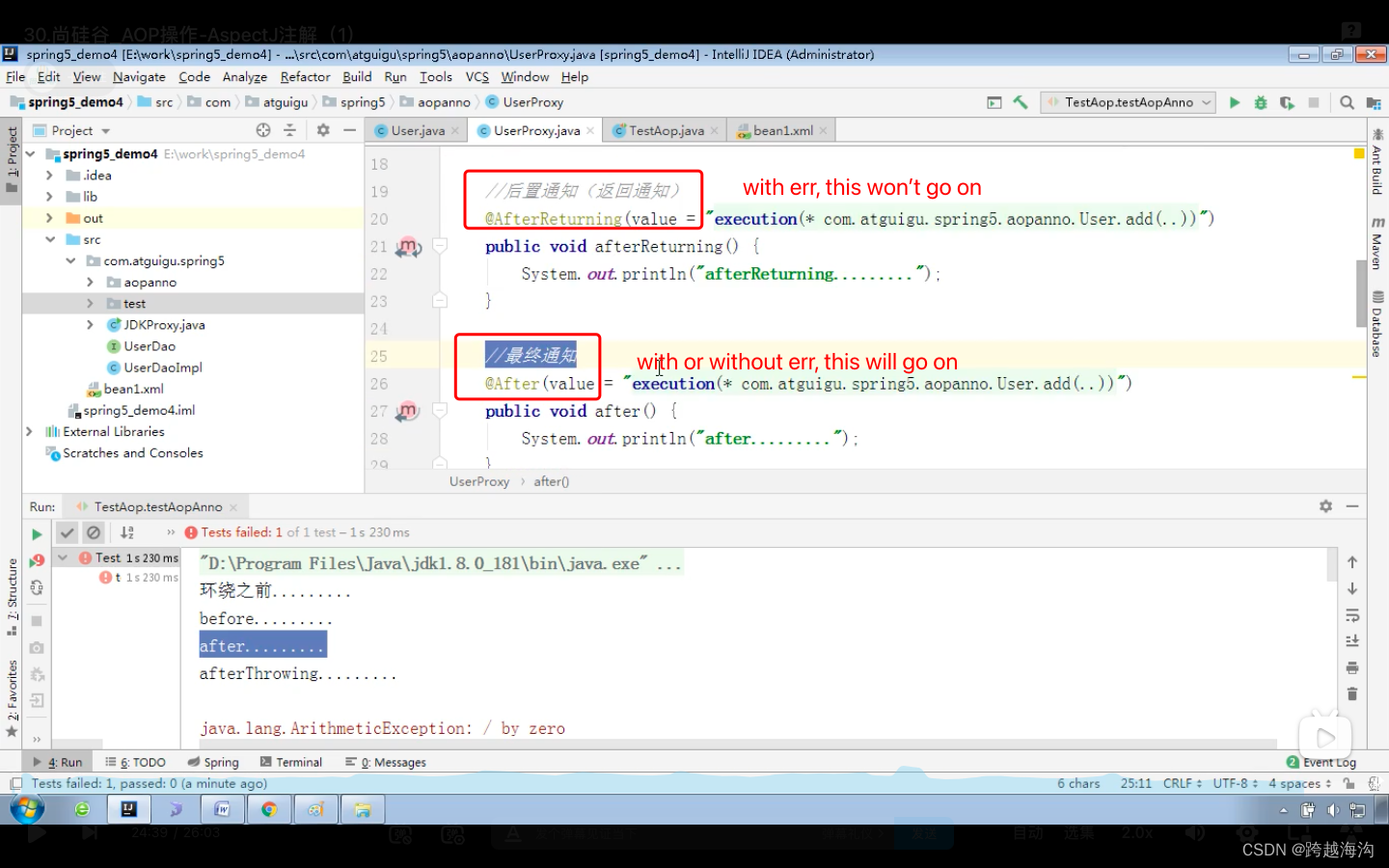
Task: Open the Terminal tool window
Action: (291, 762)
